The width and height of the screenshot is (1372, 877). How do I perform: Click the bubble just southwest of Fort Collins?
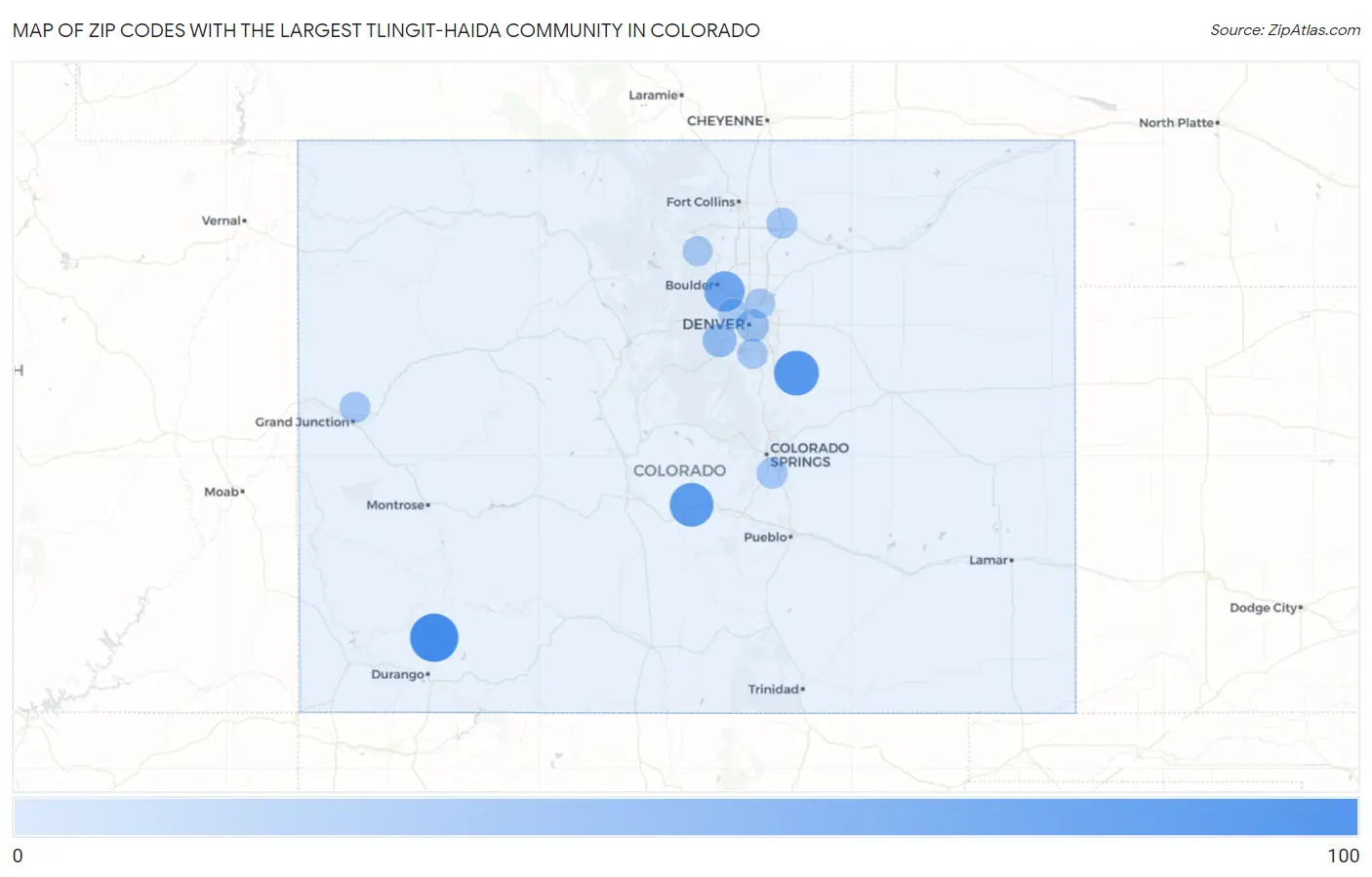tap(698, 252)
